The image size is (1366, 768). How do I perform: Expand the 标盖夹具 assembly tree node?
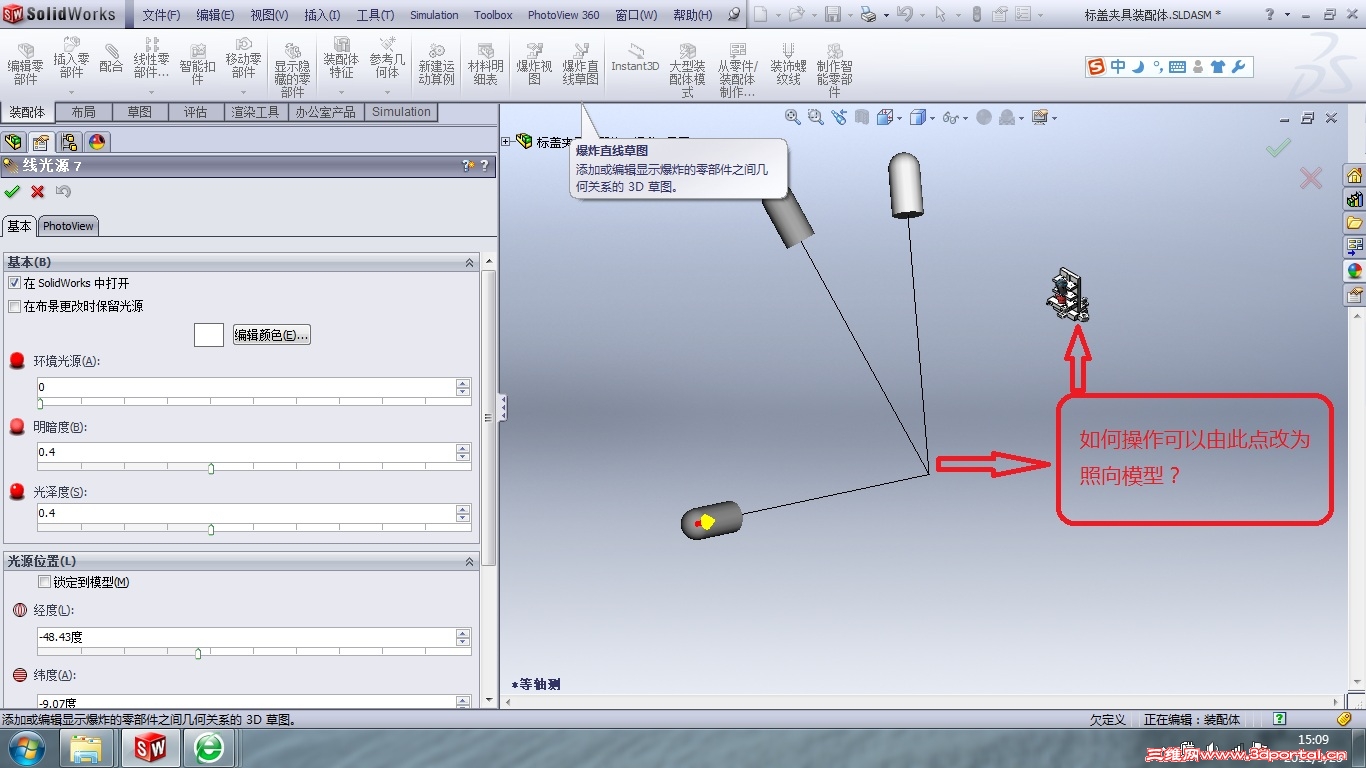(506, 142)
